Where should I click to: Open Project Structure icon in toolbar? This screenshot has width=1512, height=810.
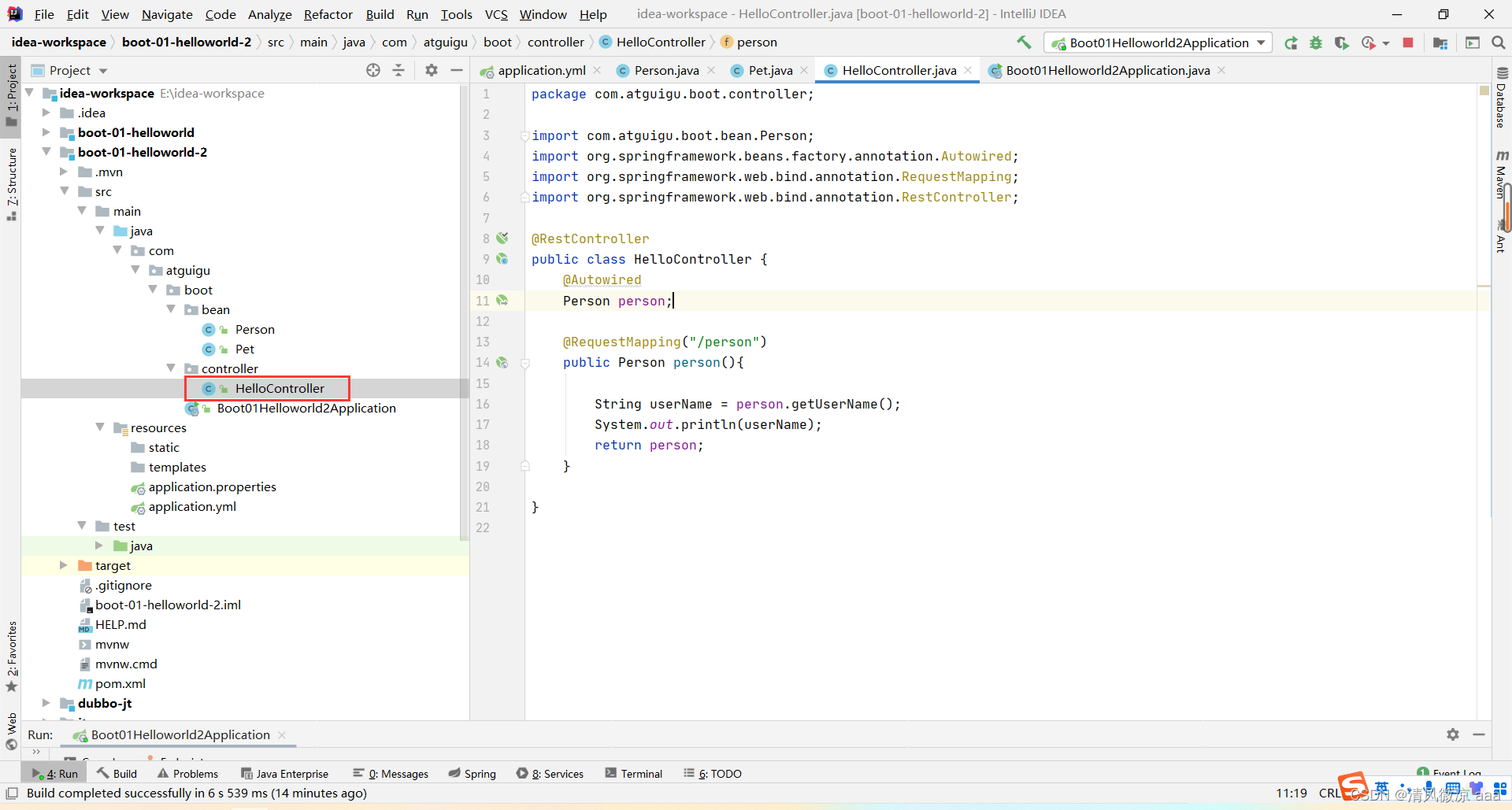click(1440, 43)
